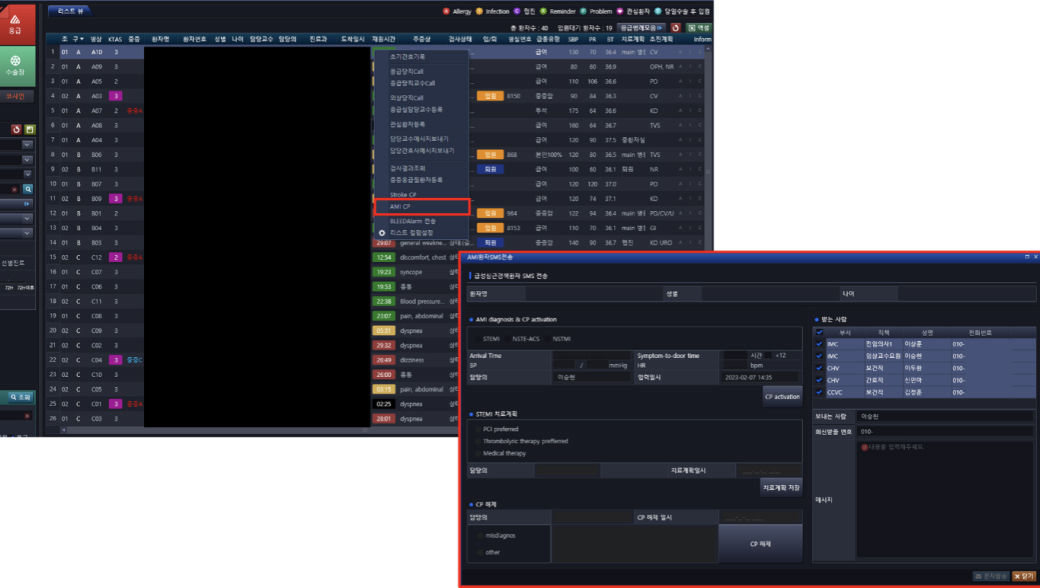Click the blue search magnifier in left panel
This screenshot has width=1040, height=588.
[29, 188]
